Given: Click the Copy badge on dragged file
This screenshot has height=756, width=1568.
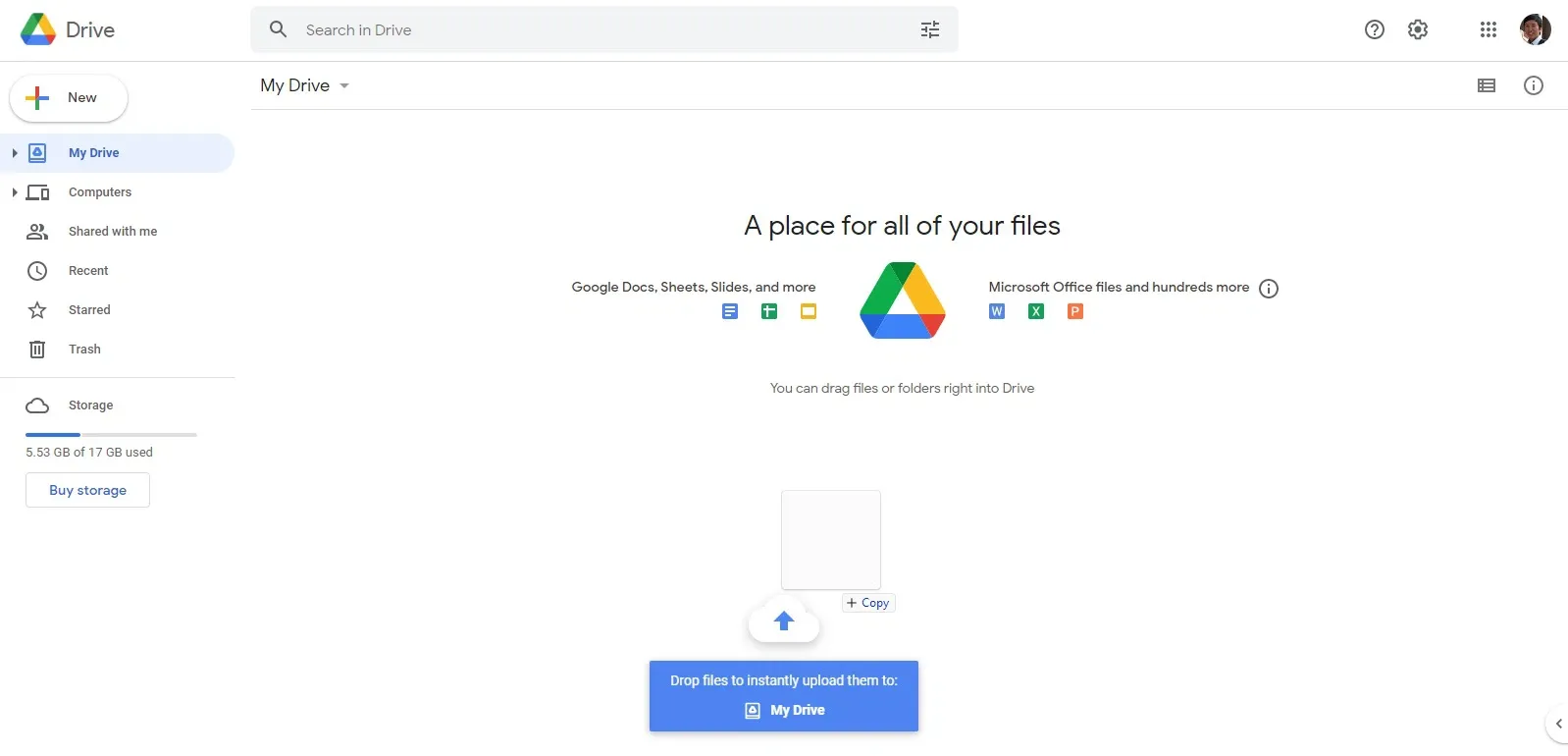Looking at the screenshot, I should [x=868, y=603].
